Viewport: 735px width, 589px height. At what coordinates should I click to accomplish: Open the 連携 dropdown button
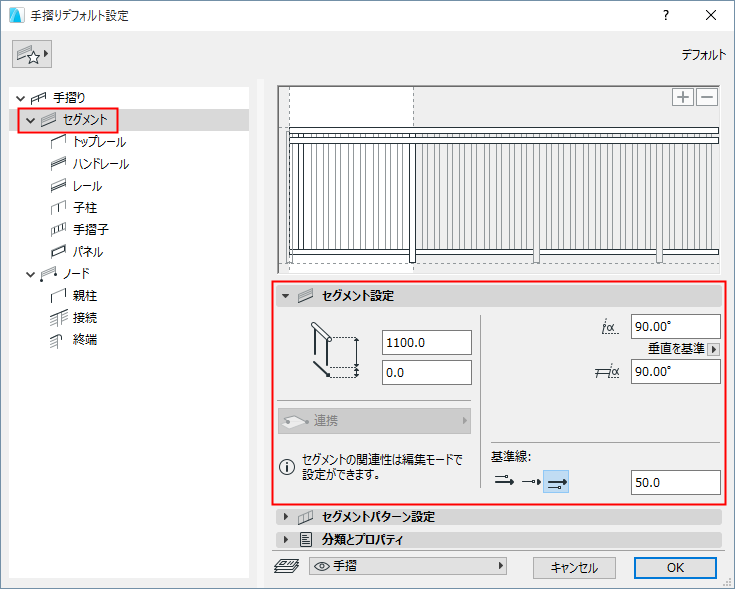[375, 421]
